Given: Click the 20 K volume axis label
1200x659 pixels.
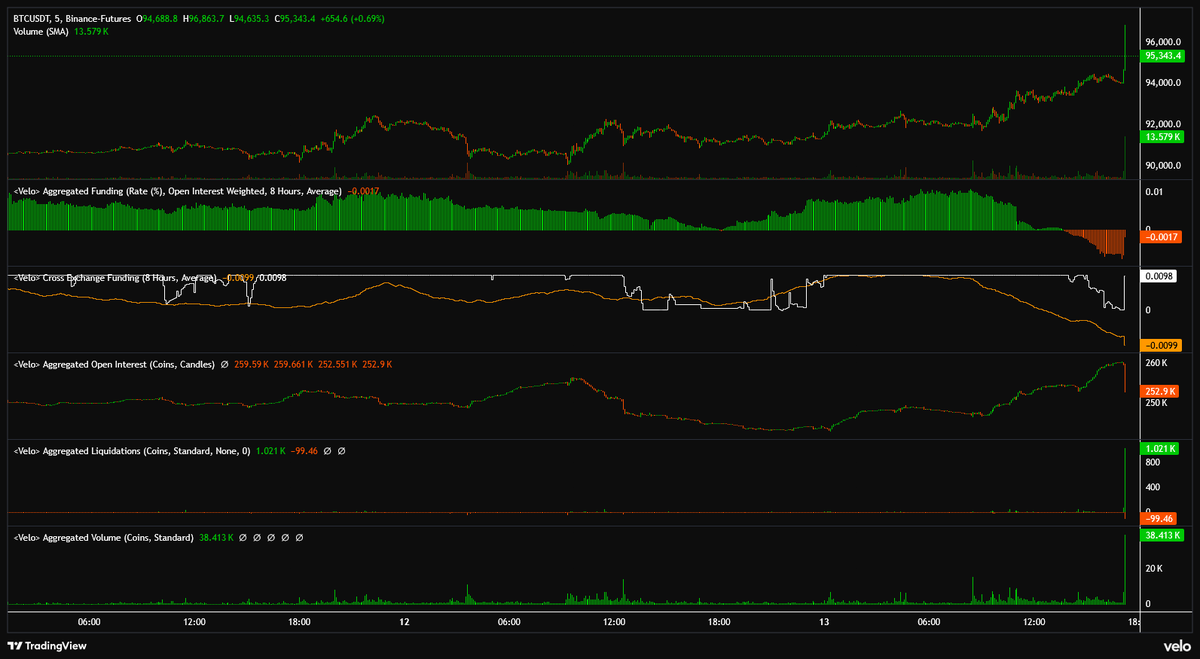Looking at the screenshot, I should tap(1154, 569).
